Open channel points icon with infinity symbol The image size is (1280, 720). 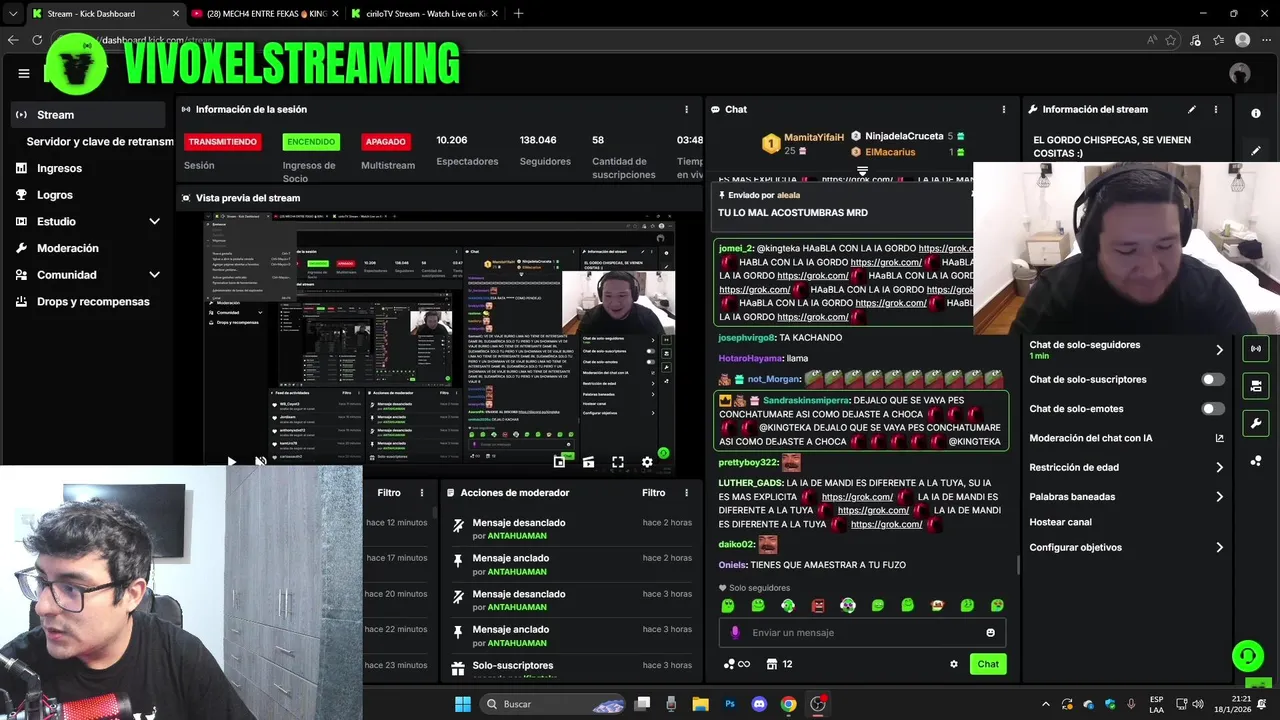click(x=736, y=664)
